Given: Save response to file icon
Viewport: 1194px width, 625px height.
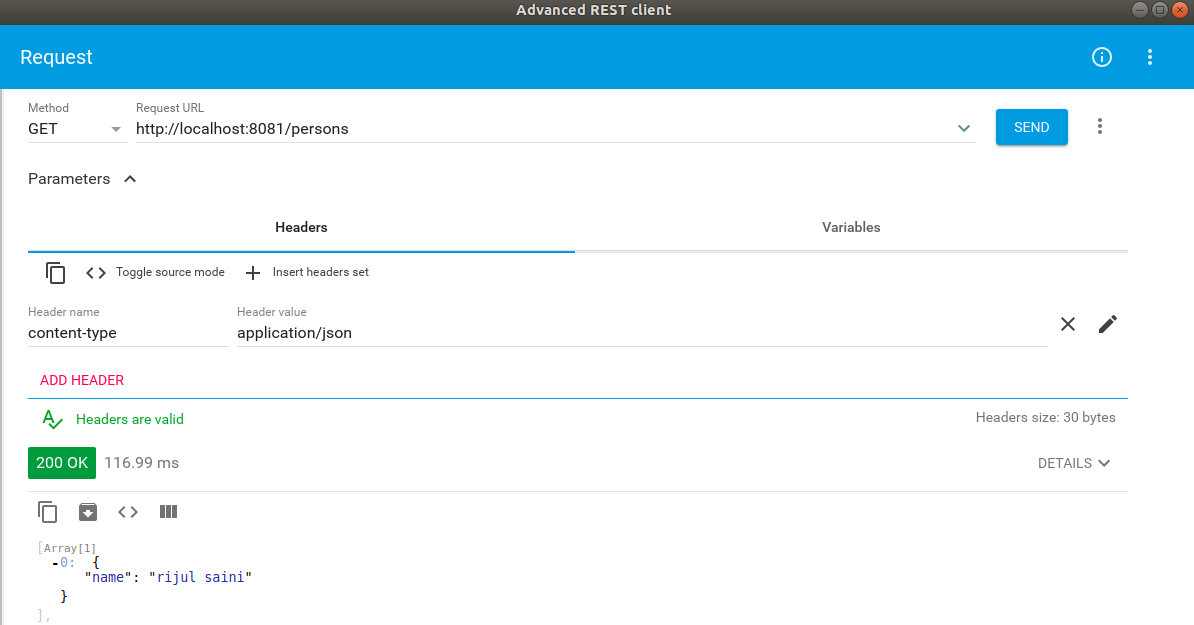Looking at the screenshot, I should [x=88, y=512].
